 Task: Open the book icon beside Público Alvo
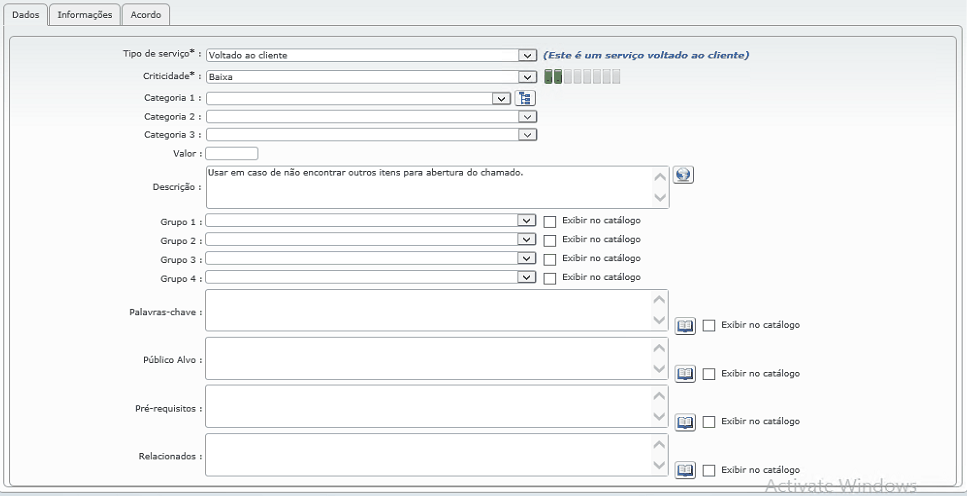click(x=685, y=374)
